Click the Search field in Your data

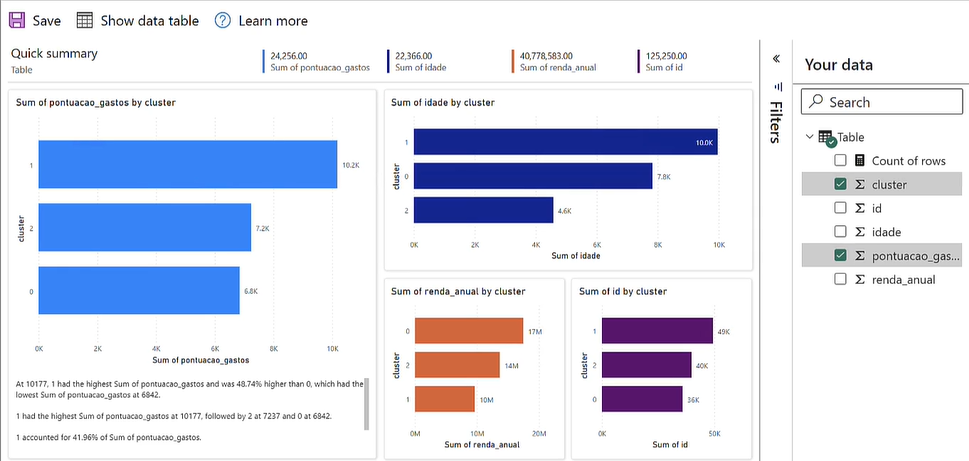(x=882, y=102)
